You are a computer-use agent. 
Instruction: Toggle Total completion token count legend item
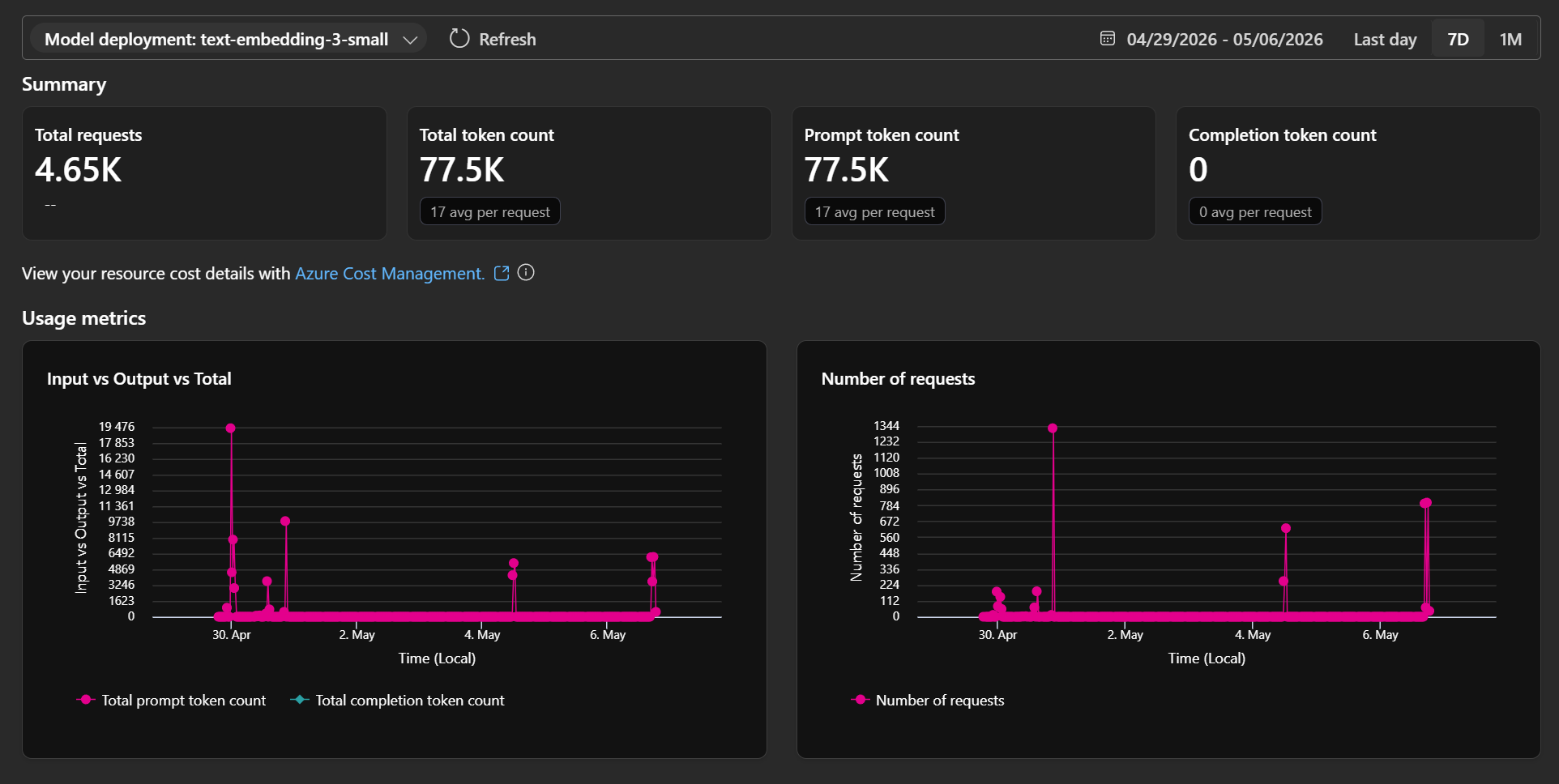point(397,700)
